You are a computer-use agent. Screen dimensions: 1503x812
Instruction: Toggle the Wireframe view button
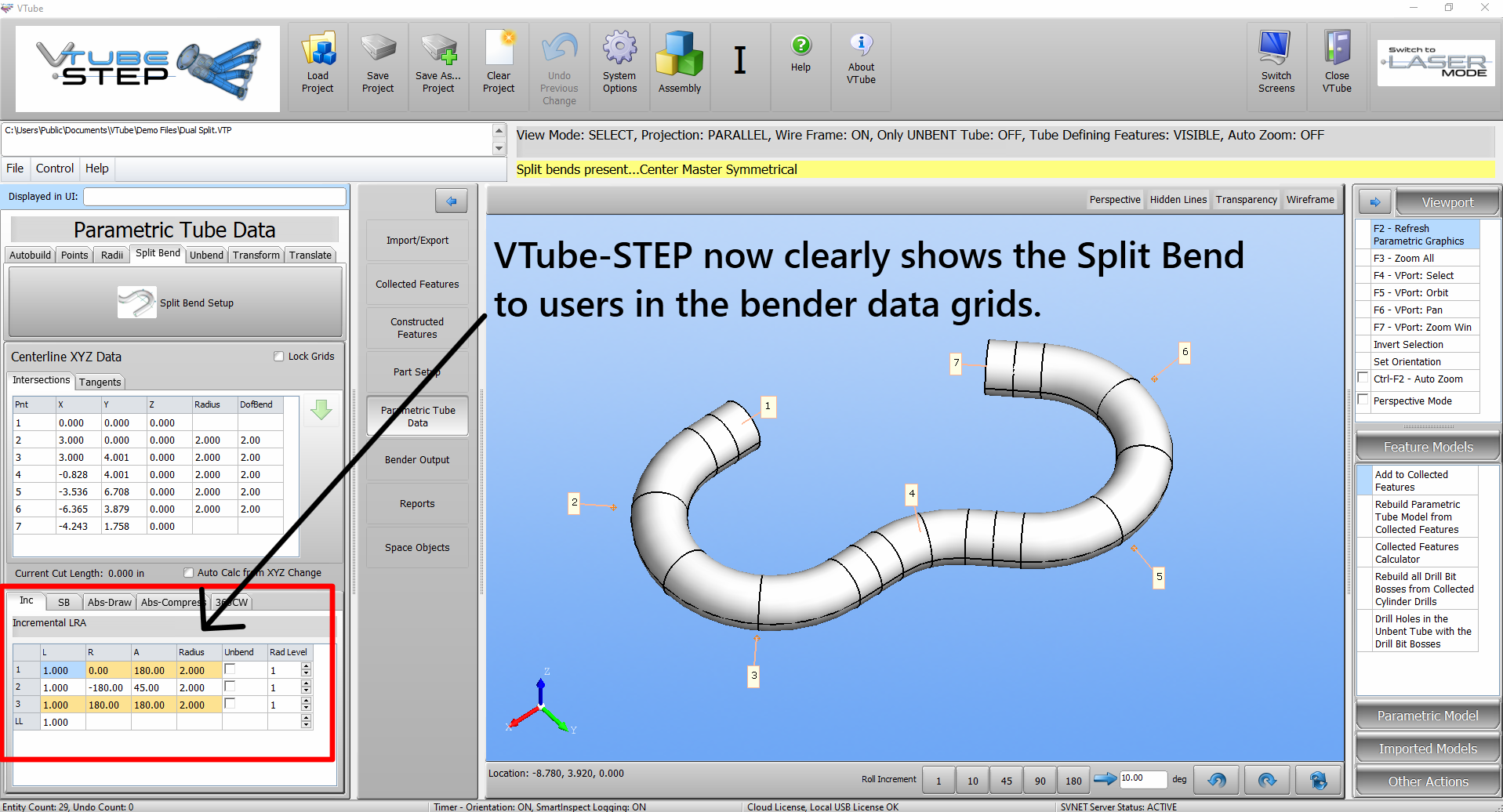[1310, 200]
